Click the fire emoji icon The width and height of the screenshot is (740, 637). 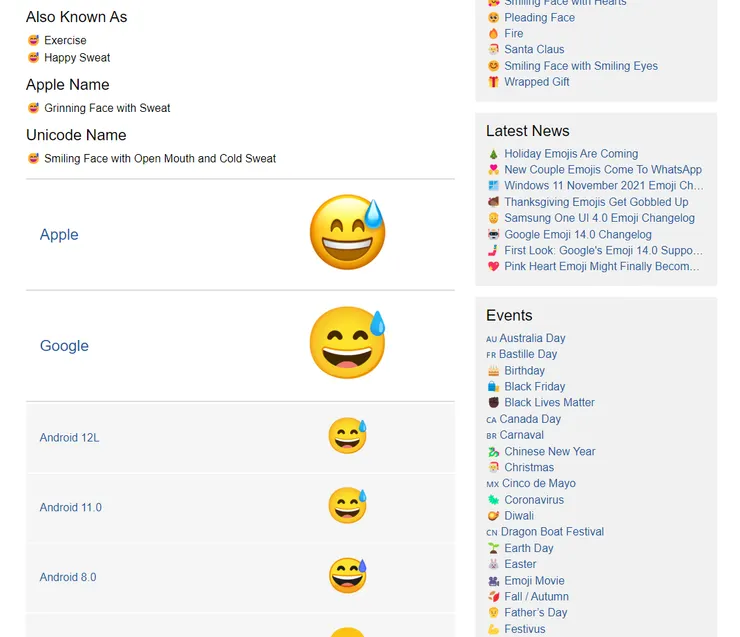pyautogui.click(x=493, y=34)
